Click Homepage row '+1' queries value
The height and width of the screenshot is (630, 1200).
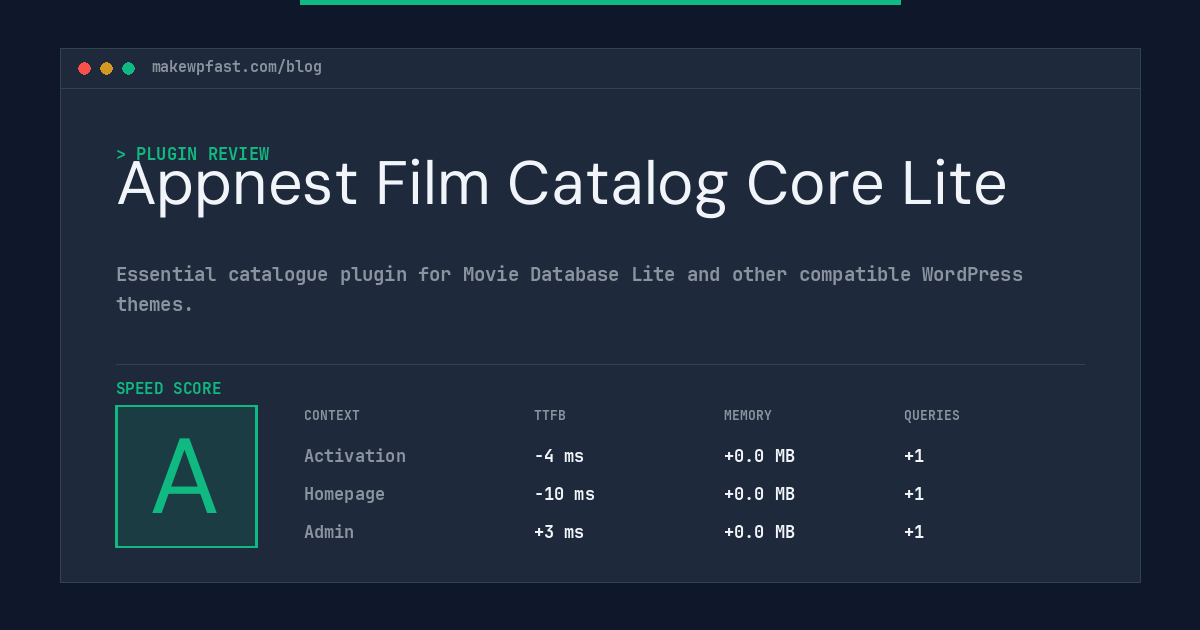click(914, 494)
